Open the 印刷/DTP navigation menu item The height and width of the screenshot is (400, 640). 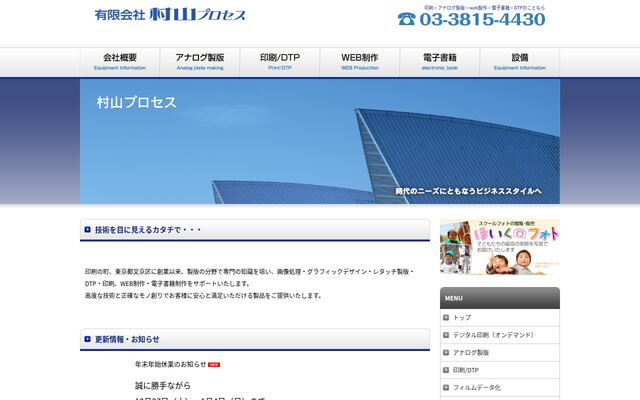point(280,62)
